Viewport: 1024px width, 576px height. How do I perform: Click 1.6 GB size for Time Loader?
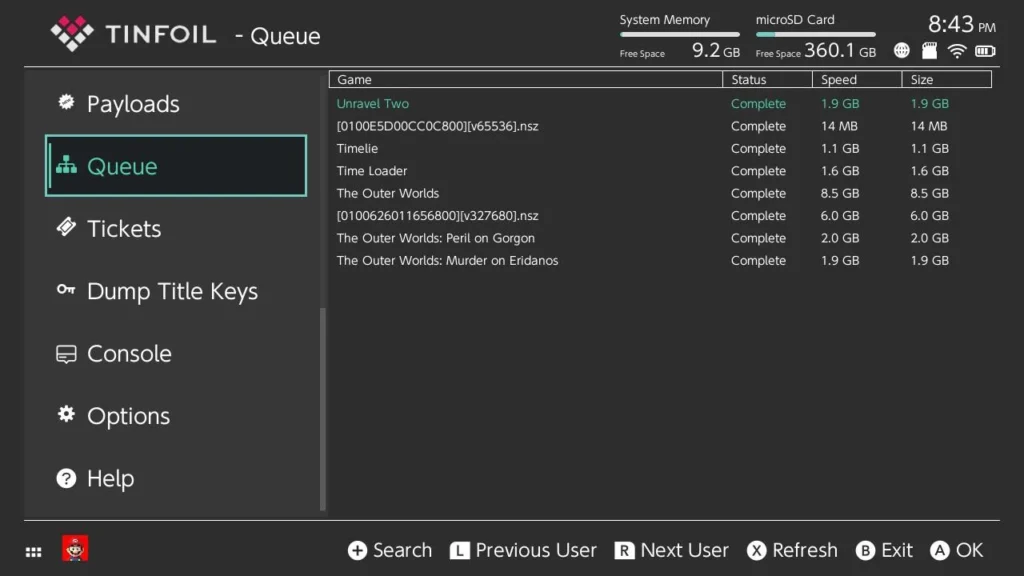(x=929, y=170)
